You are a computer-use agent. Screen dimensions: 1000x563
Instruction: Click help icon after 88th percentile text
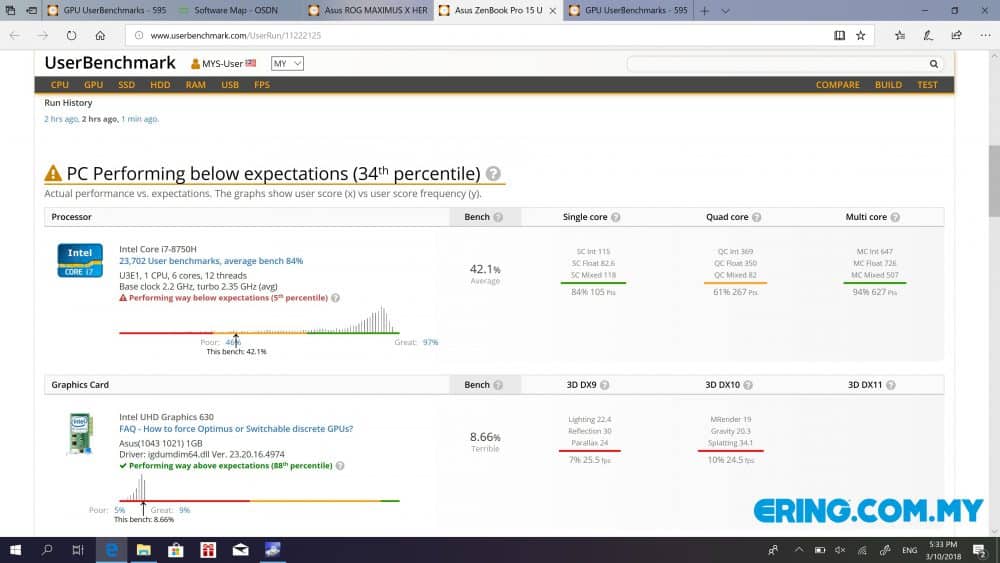(340, 466)
